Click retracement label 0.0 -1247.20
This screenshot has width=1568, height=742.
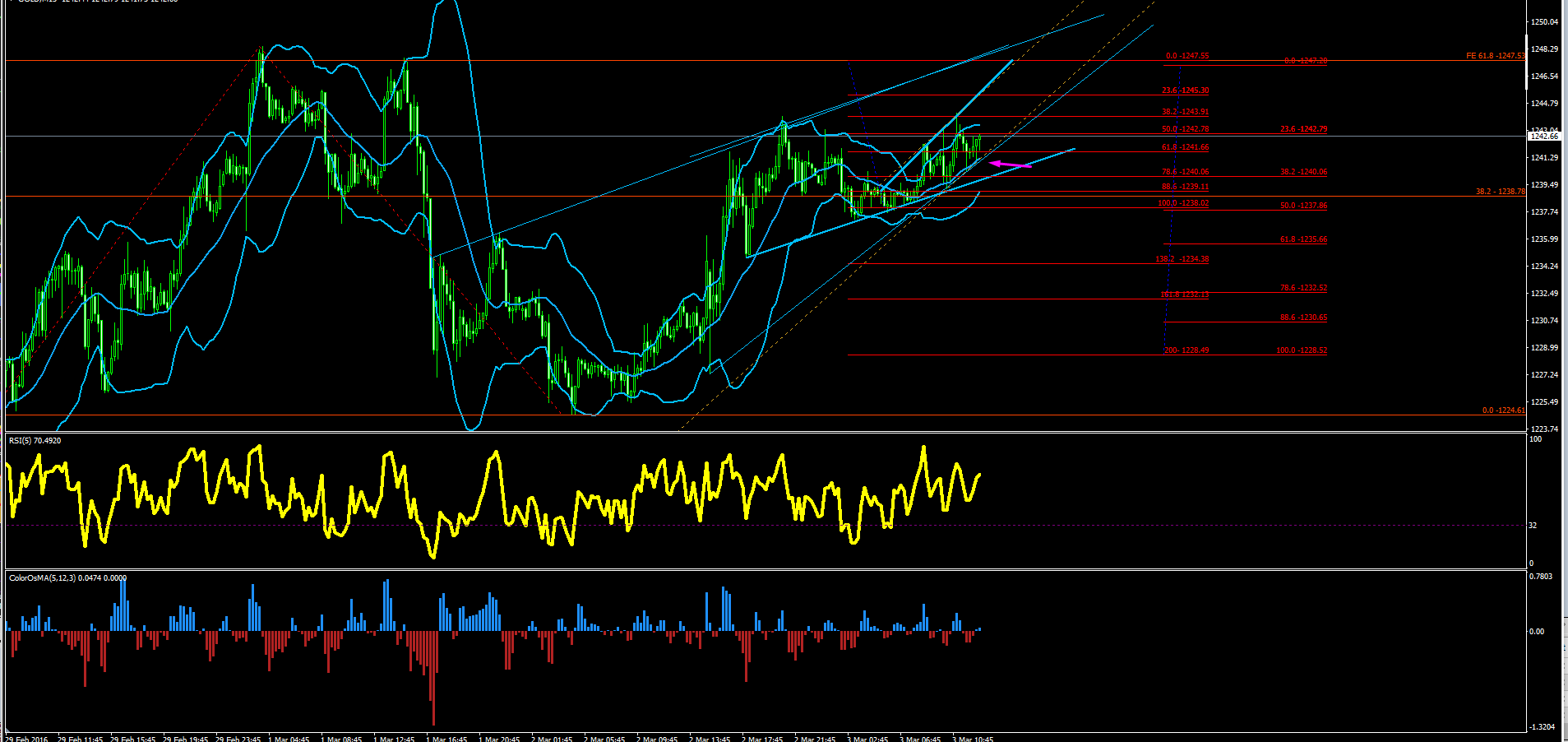coord(1305,61)
